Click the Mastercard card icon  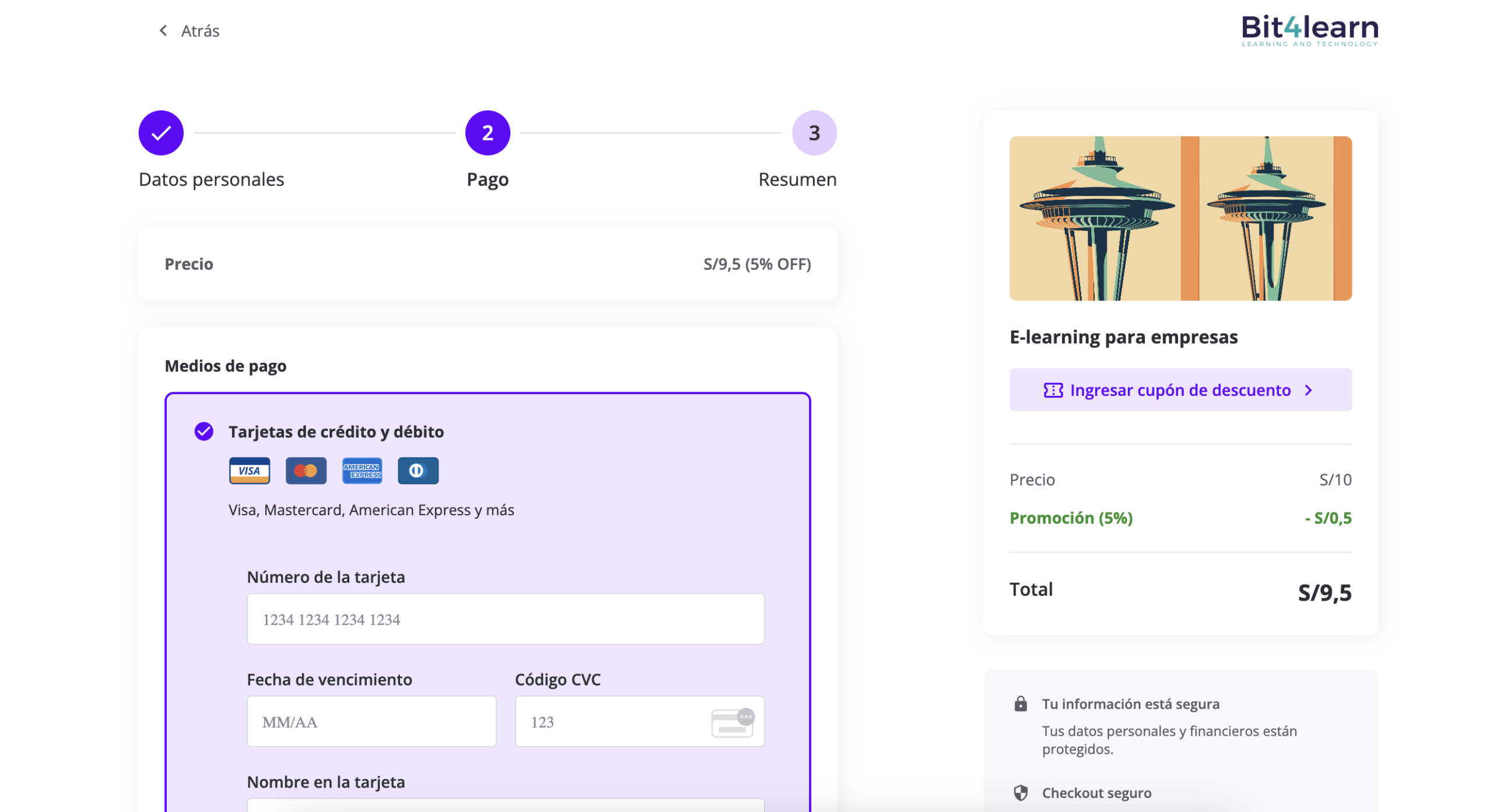[x=306, y=470]
